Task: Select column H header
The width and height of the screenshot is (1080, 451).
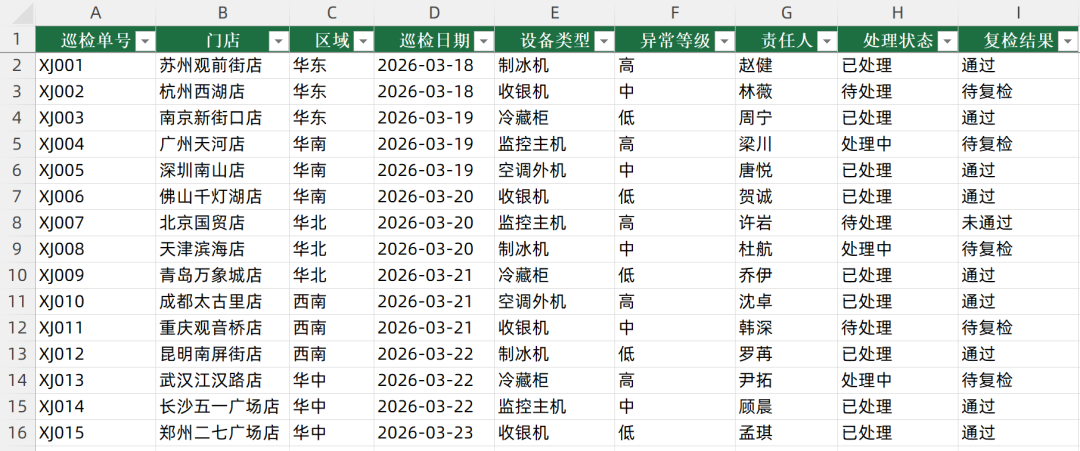Action: tap(897, 12)
